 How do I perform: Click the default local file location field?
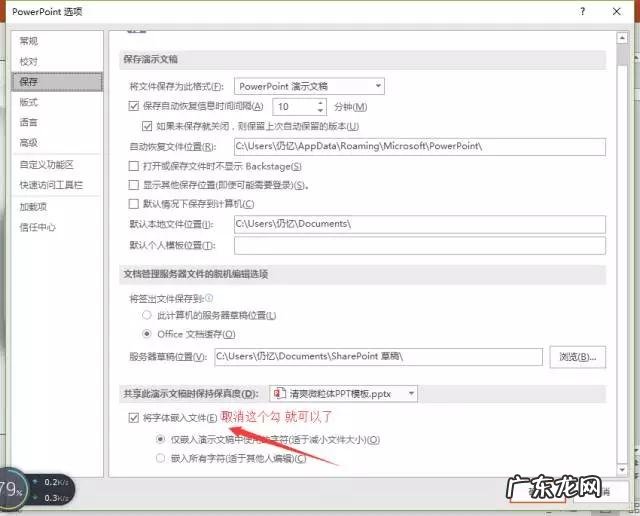tap(420, 224)
